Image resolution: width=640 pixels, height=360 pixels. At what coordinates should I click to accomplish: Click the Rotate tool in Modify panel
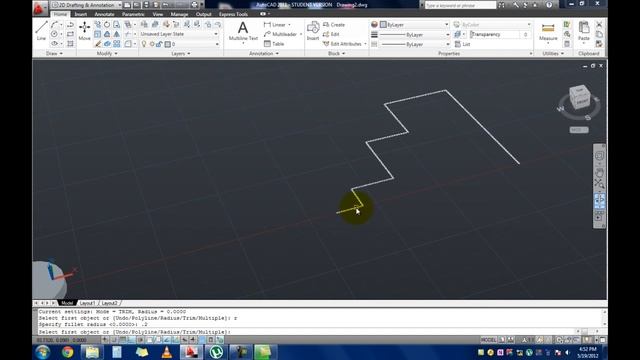pyautogui.click(x=107, y=25)
